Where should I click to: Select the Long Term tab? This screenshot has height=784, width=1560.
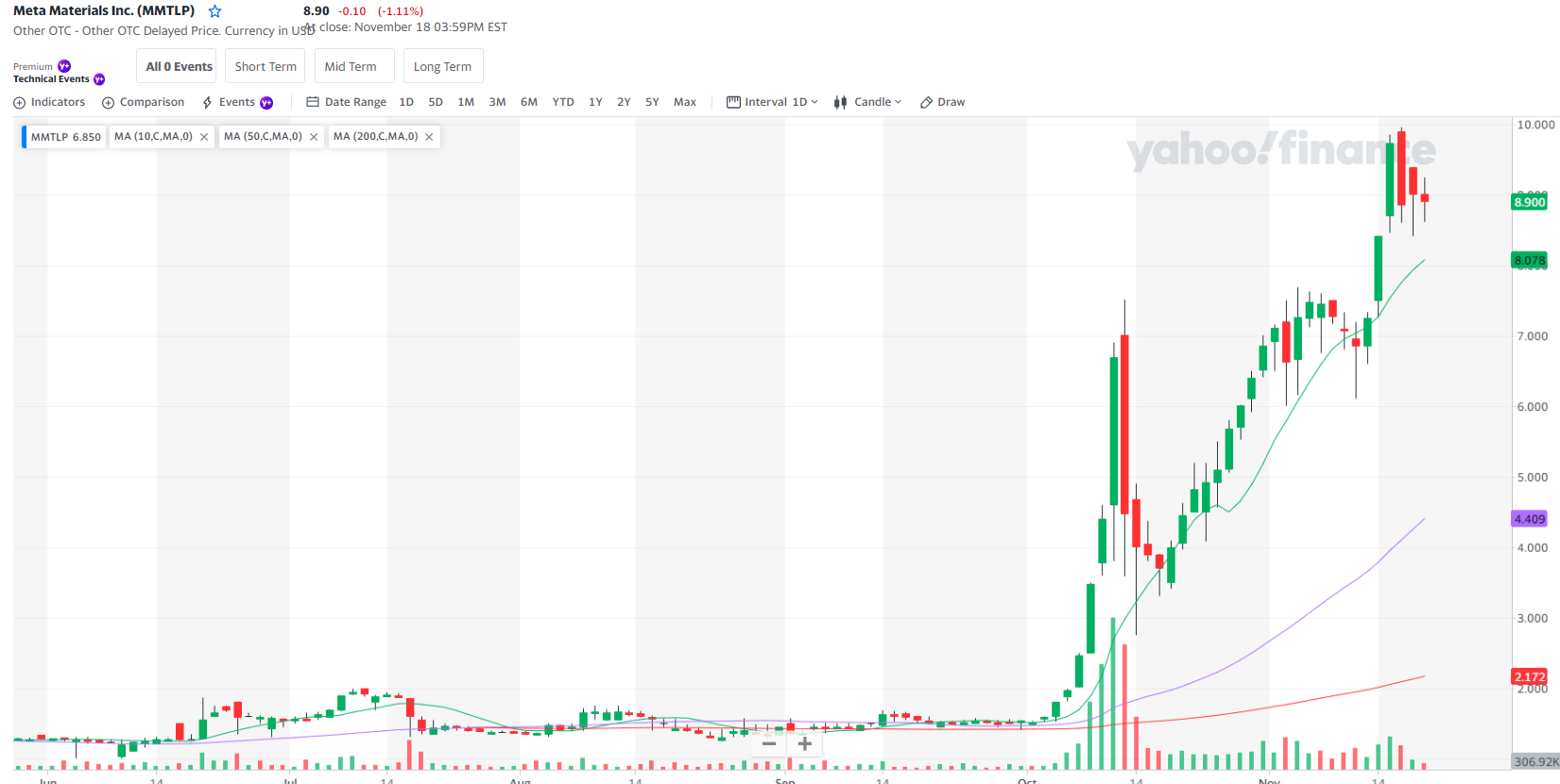click(443, 66)
